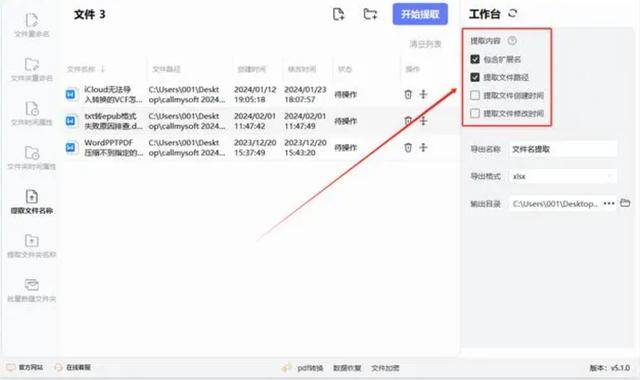Open the 文件重命名 sidebar tool
The width and height of the screenshot is (640, 380).
[32, 25]
